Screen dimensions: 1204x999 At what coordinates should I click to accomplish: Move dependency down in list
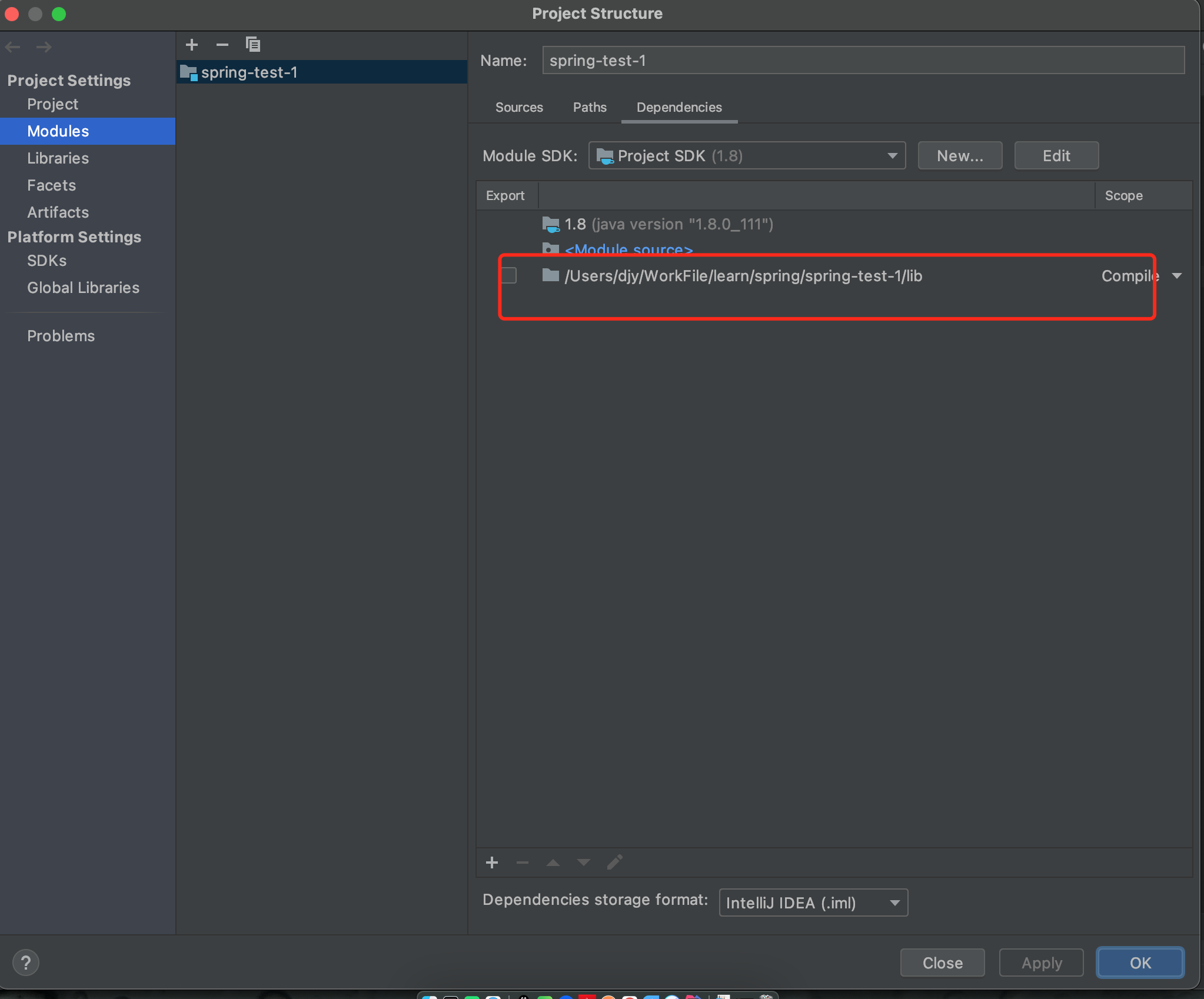[584, 863]
